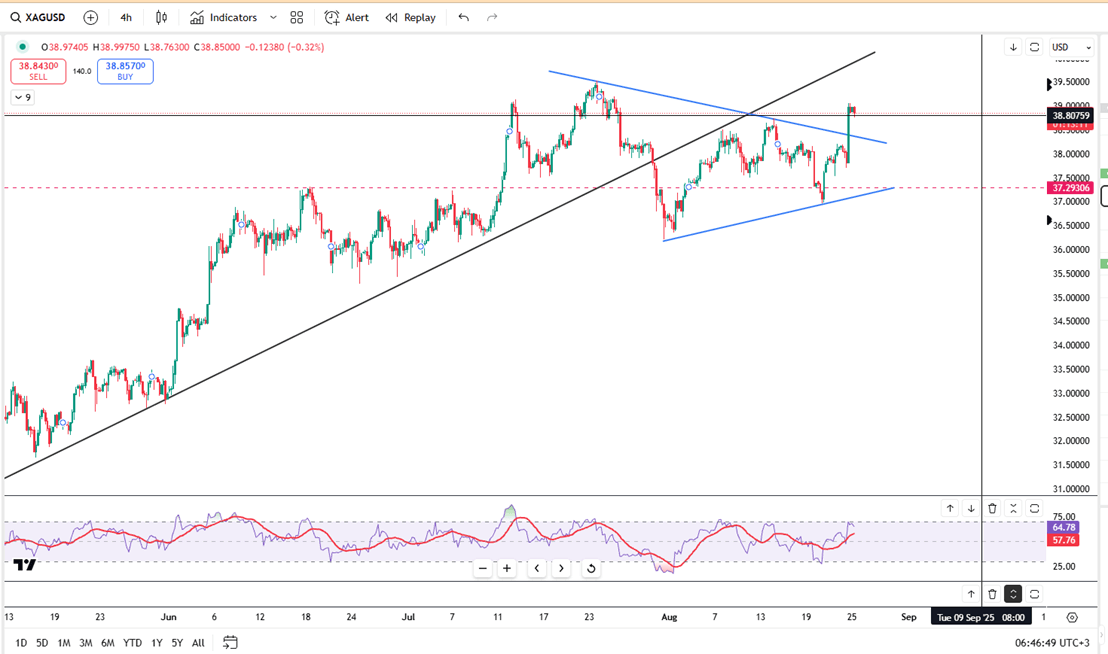Open the favorite indicators dropdown arrow
The height and width of the screenshot is (654, 1108).
[x=273, y=18]
